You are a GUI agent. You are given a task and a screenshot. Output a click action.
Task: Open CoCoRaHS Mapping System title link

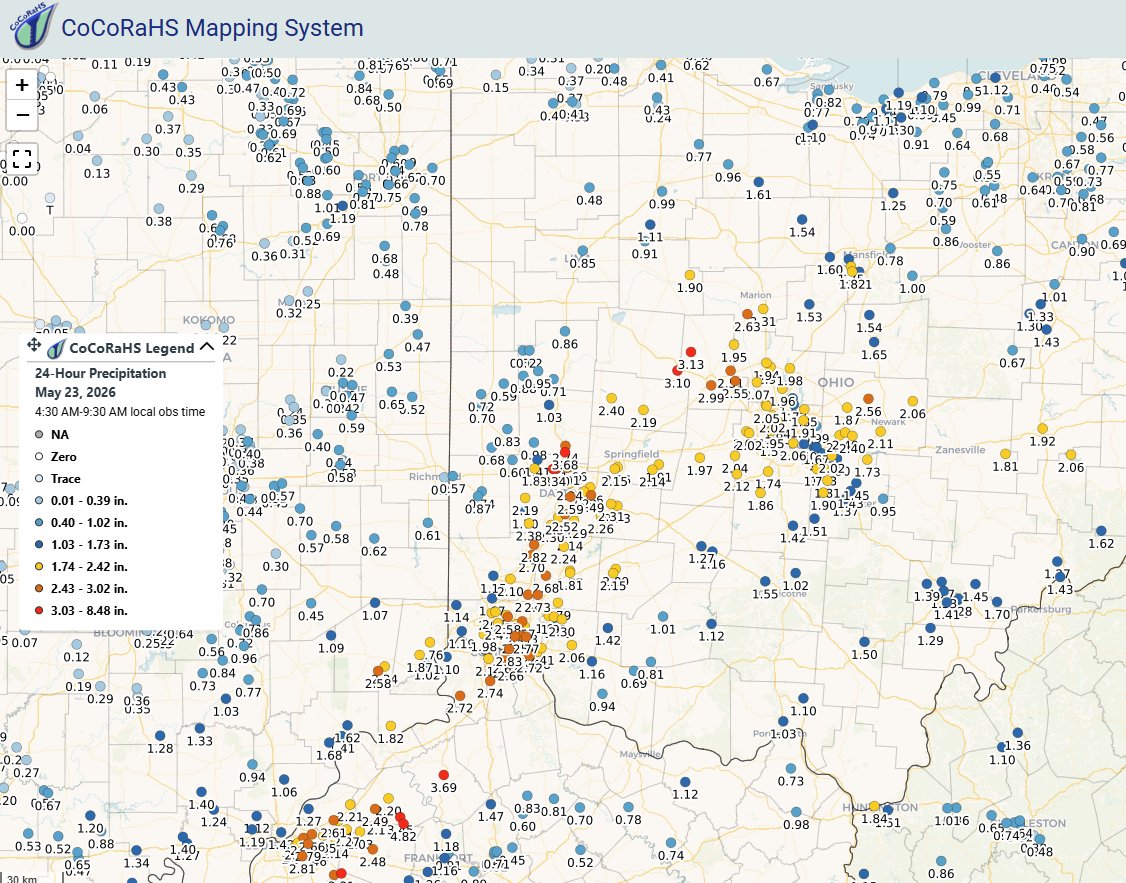click(x=213, y=28)
